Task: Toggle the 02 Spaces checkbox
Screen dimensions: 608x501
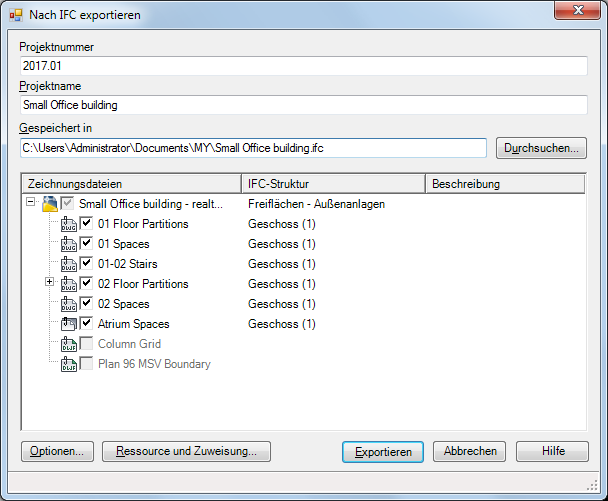Action: tap(87, 304)
